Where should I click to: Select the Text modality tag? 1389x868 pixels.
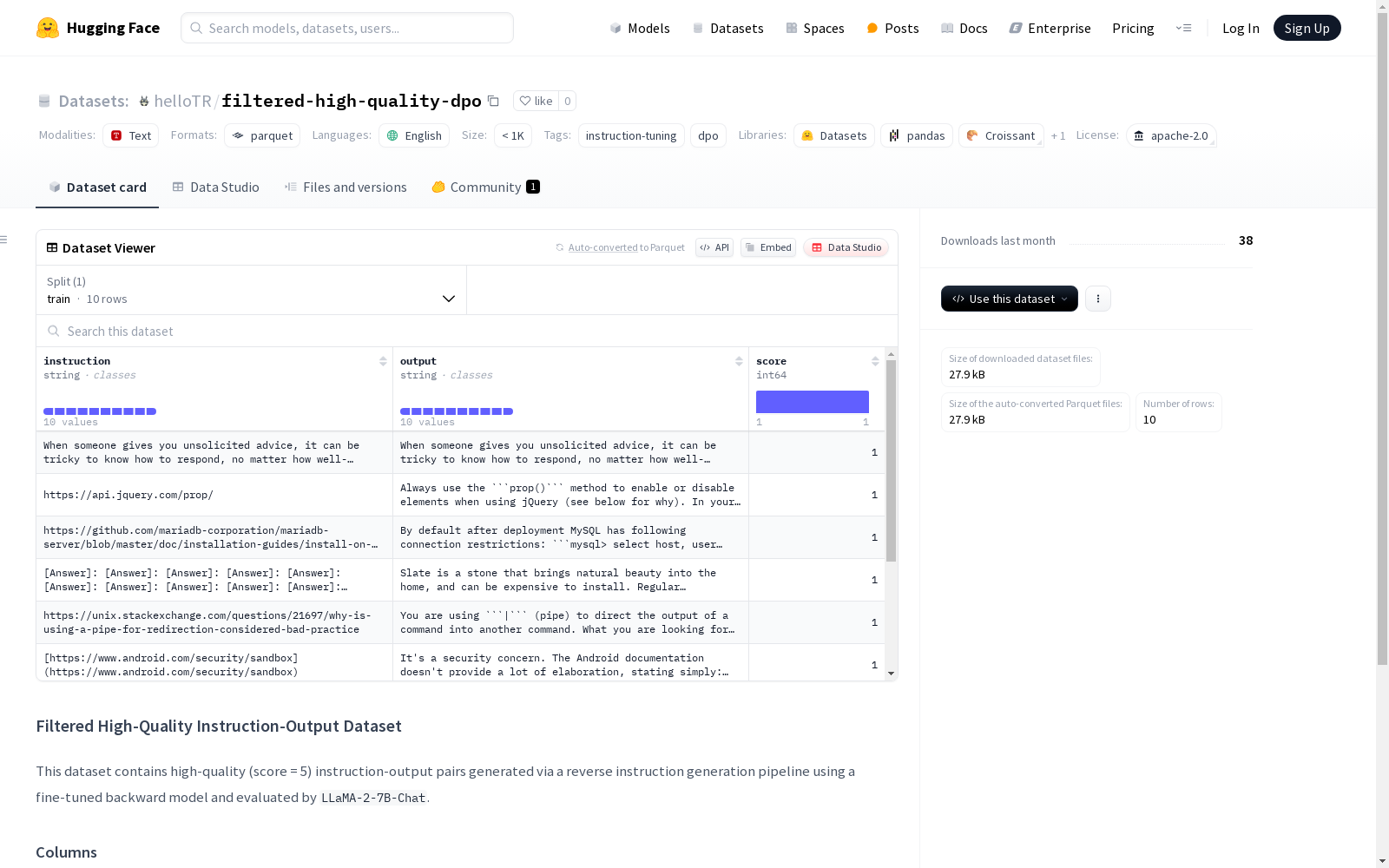click(130, 135)
